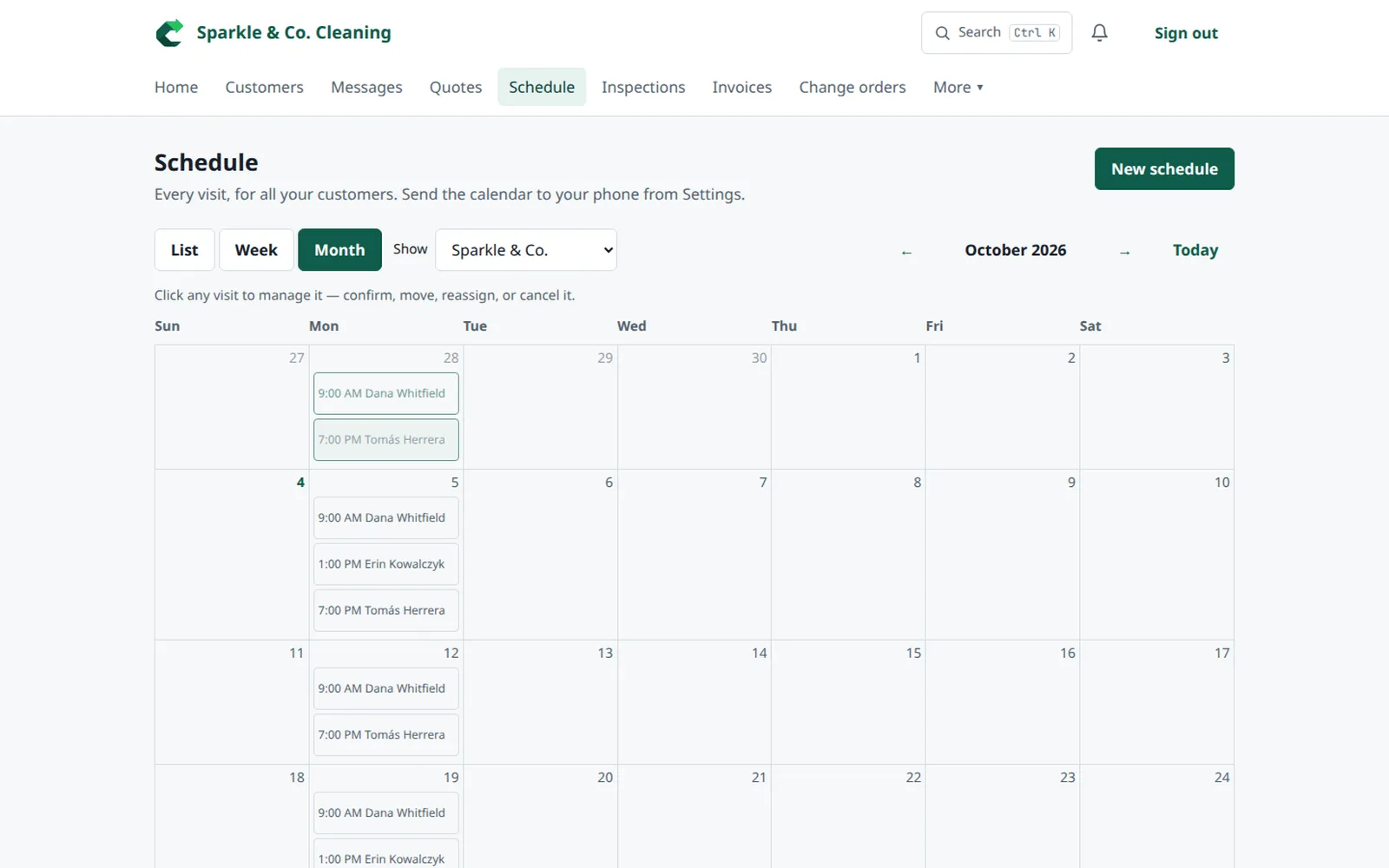Select Month view

(x=339, y=250)
